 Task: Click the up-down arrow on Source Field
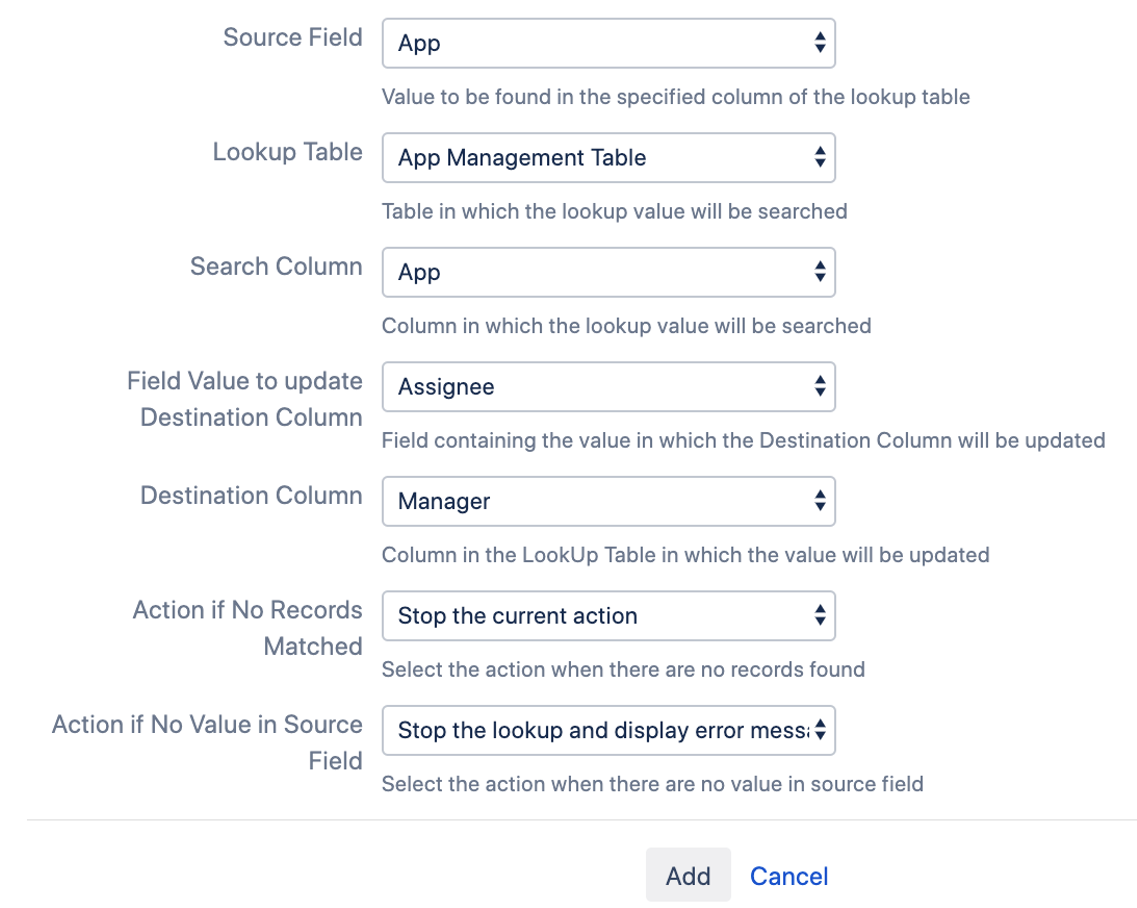pos(819,43)
